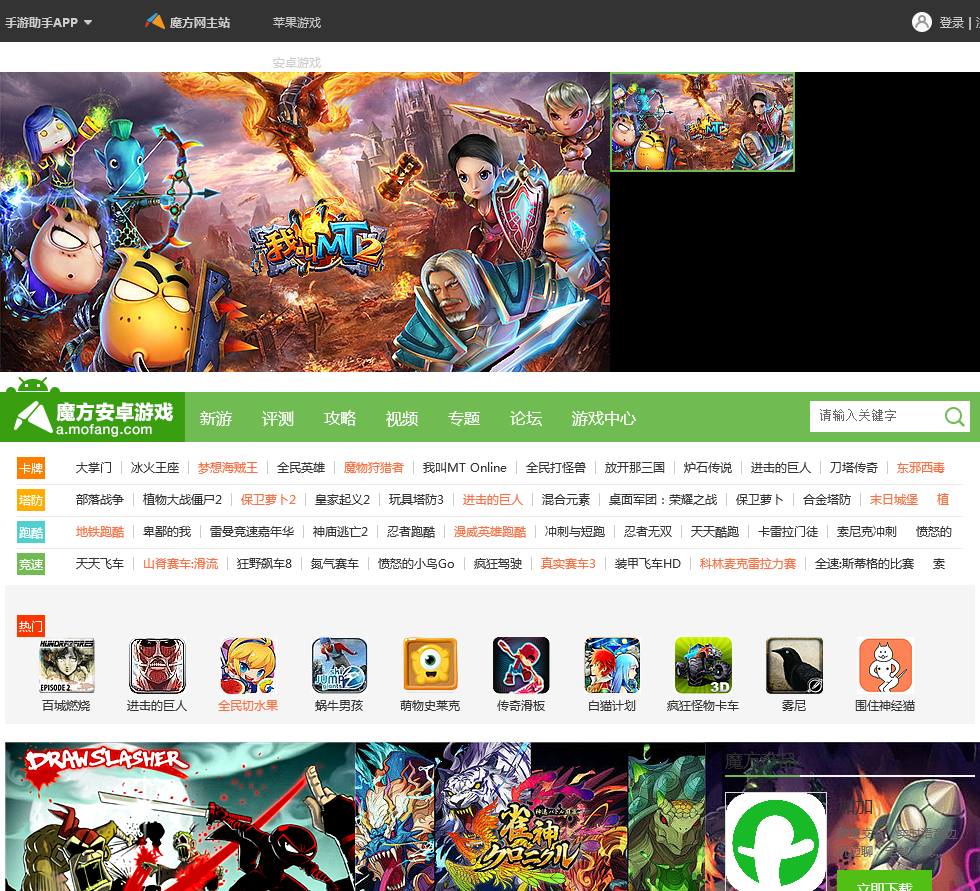
Task: Open the 保卫萝卜2 link
Action: 268,499
